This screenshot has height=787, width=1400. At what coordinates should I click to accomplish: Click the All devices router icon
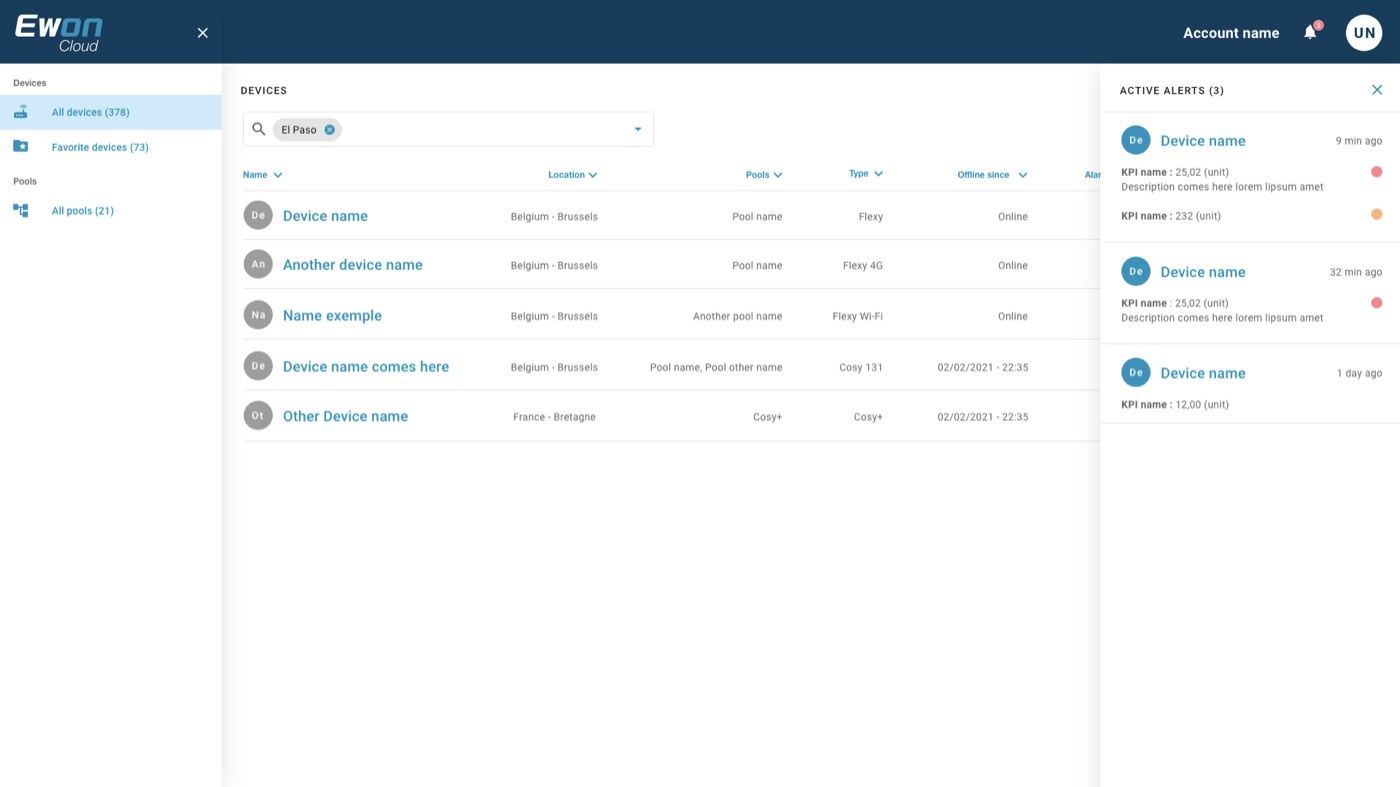20,112
